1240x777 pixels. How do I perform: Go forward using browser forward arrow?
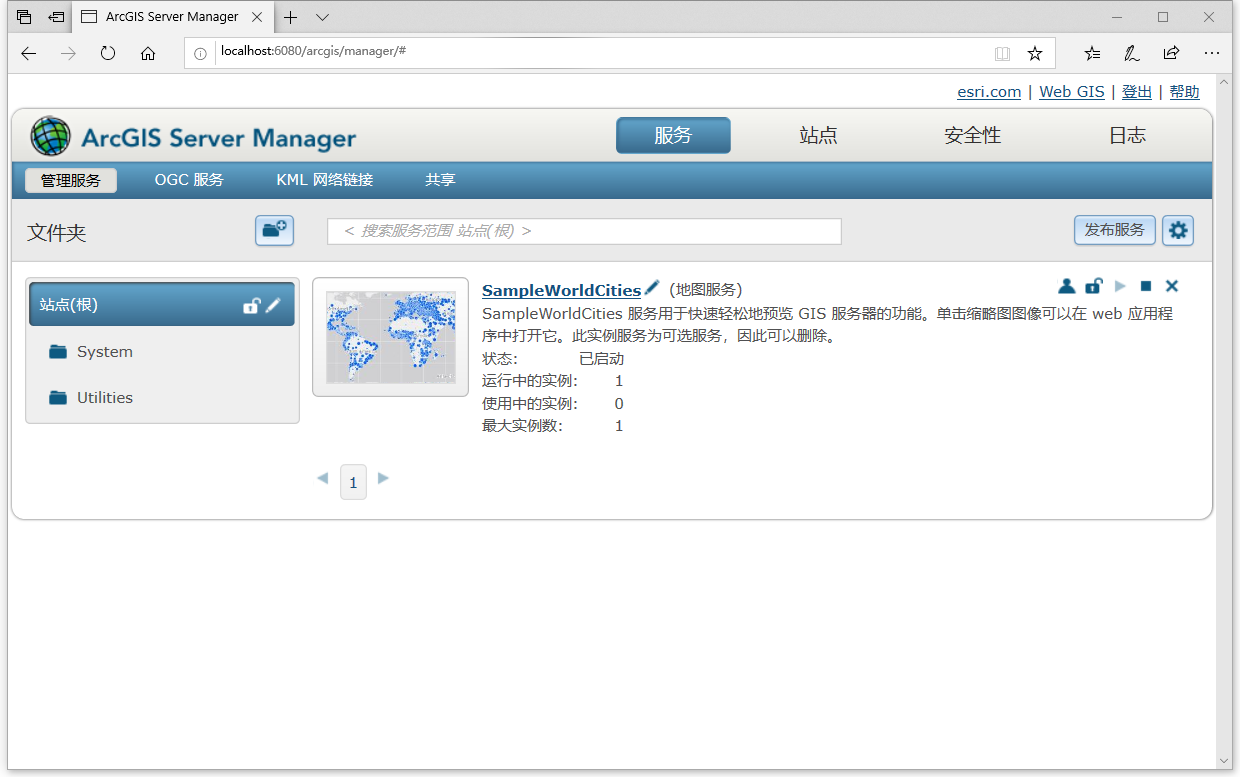tap(68, 54)
